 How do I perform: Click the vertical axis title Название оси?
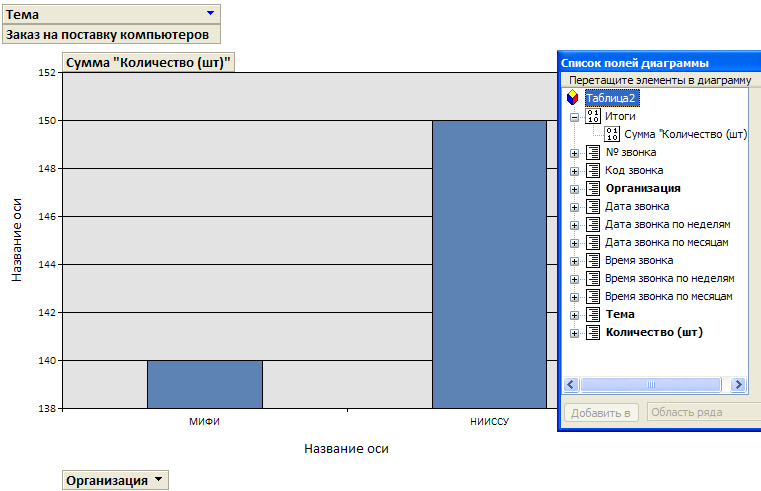(17, 240)
